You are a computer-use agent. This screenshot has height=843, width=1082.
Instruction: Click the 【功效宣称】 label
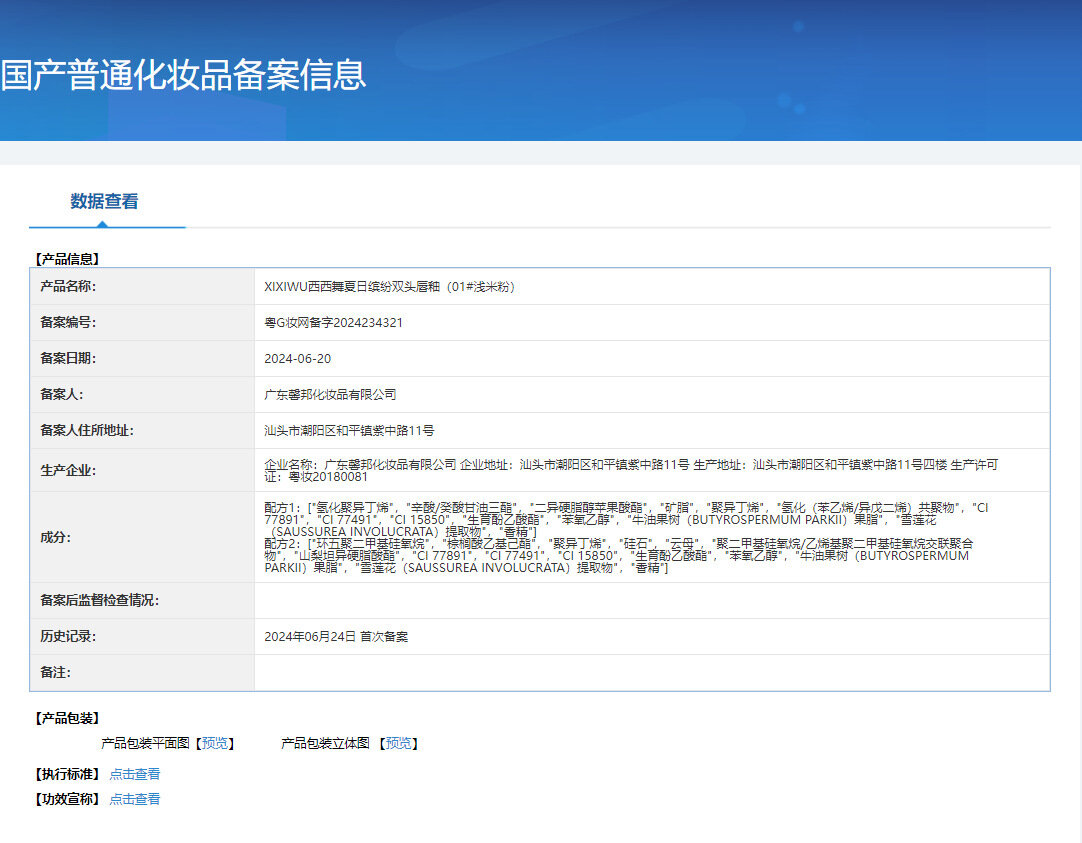(68, 799)
